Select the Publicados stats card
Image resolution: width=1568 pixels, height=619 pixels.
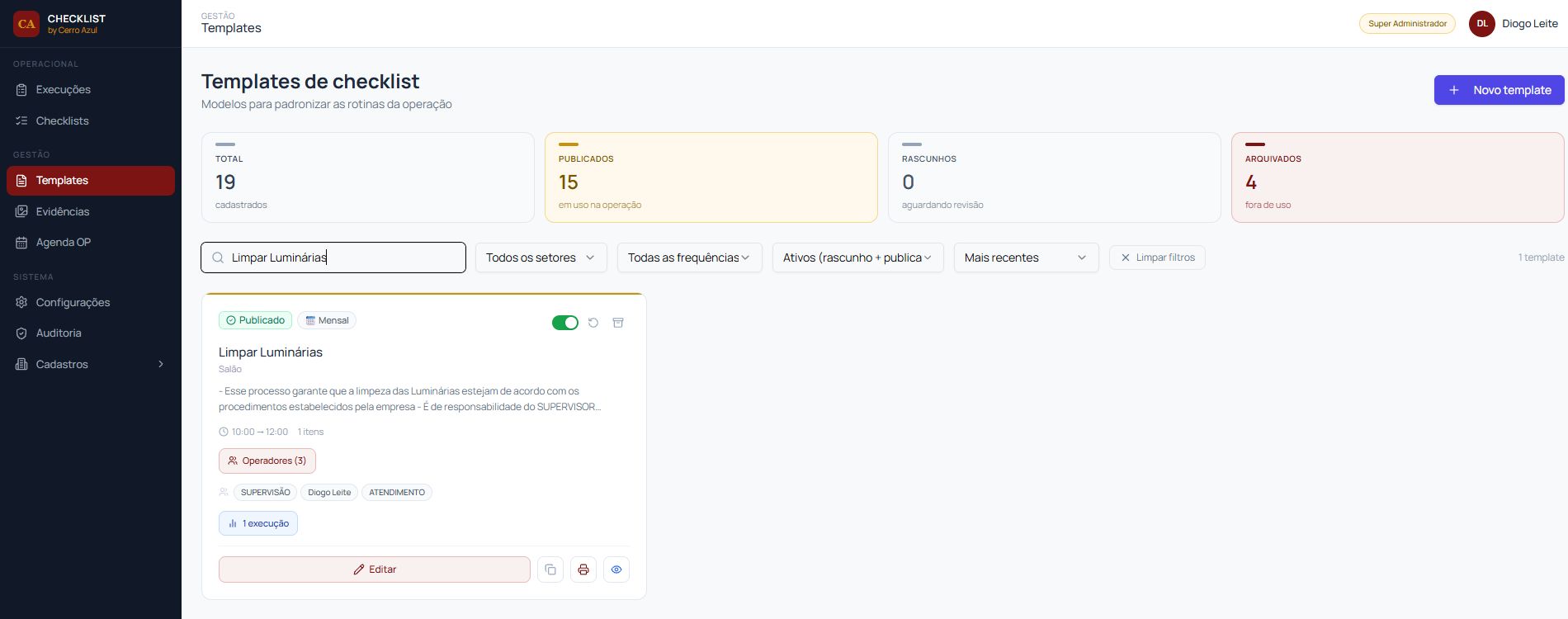(x=711, y=177)
